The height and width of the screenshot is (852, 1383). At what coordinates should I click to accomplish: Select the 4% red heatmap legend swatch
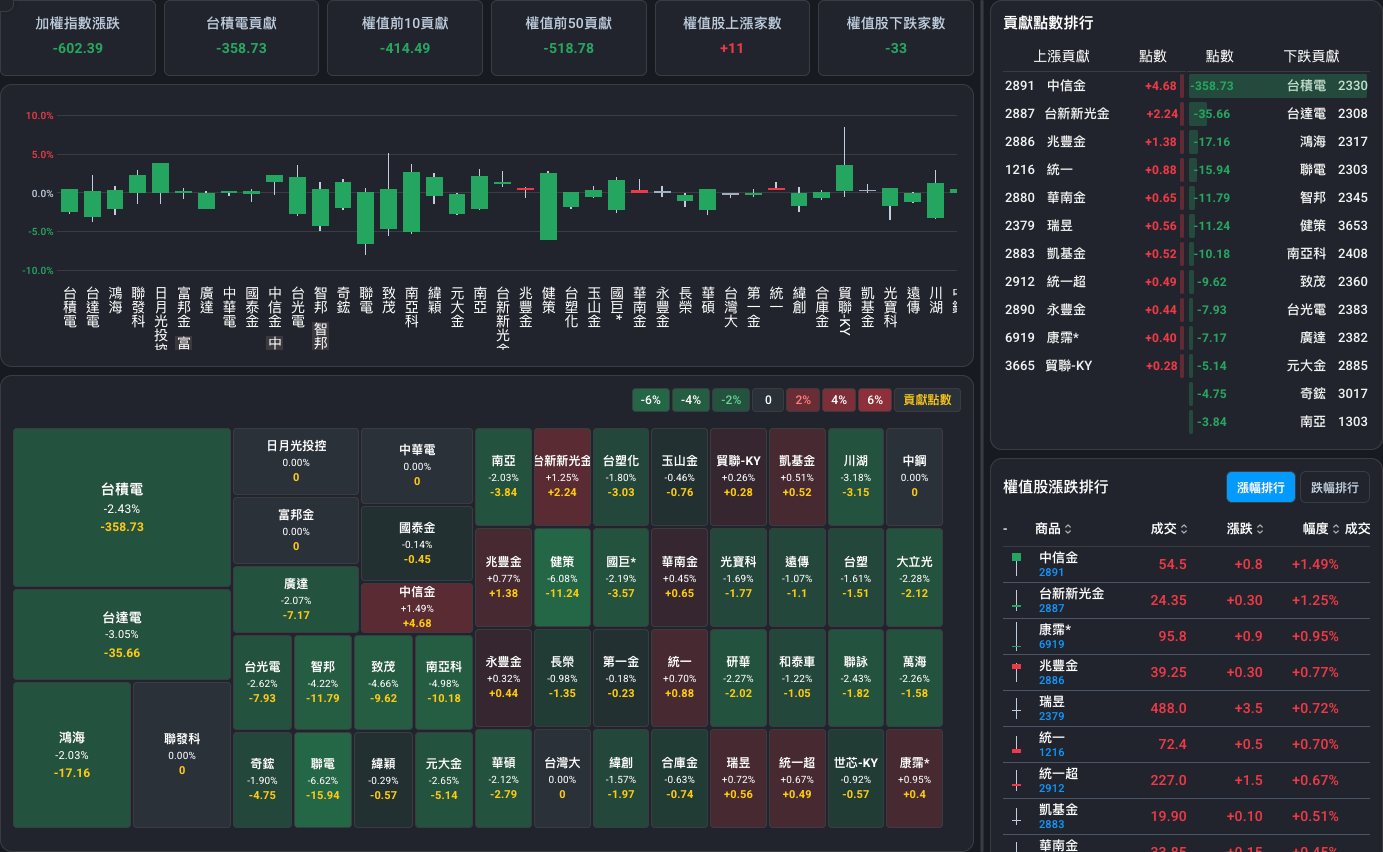click(839, 400)
